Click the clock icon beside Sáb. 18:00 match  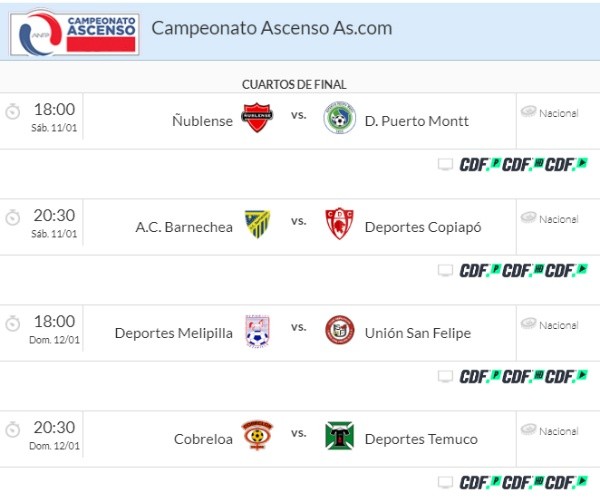tap(13, 109)
